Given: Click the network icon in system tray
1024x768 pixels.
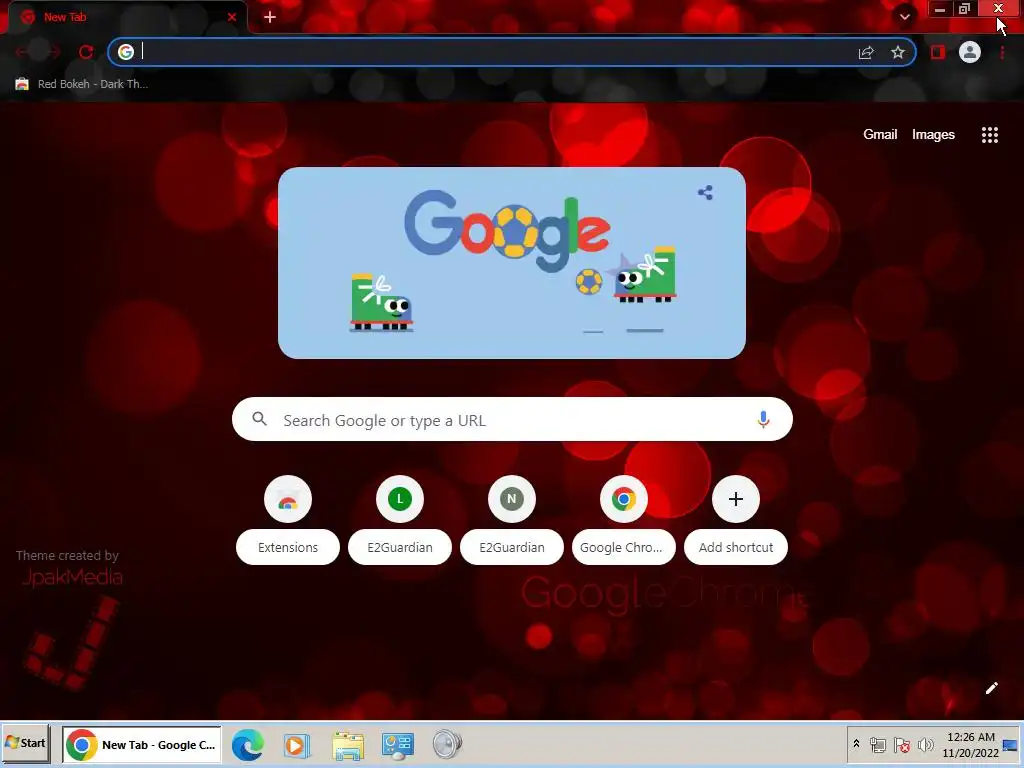Looking at the screenshot, I should pyautogui.click(x=878, y=745).
